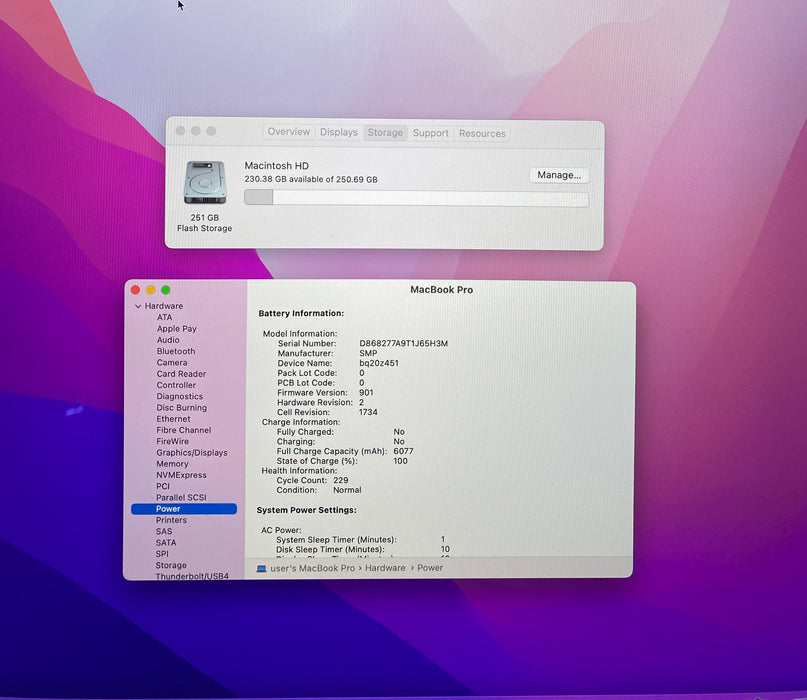This screenshot has width=807, height=700.
Task: Click the Disk Sleep Timer (Minutes) row
Action: pyautogui.click(x=362, y=550)
